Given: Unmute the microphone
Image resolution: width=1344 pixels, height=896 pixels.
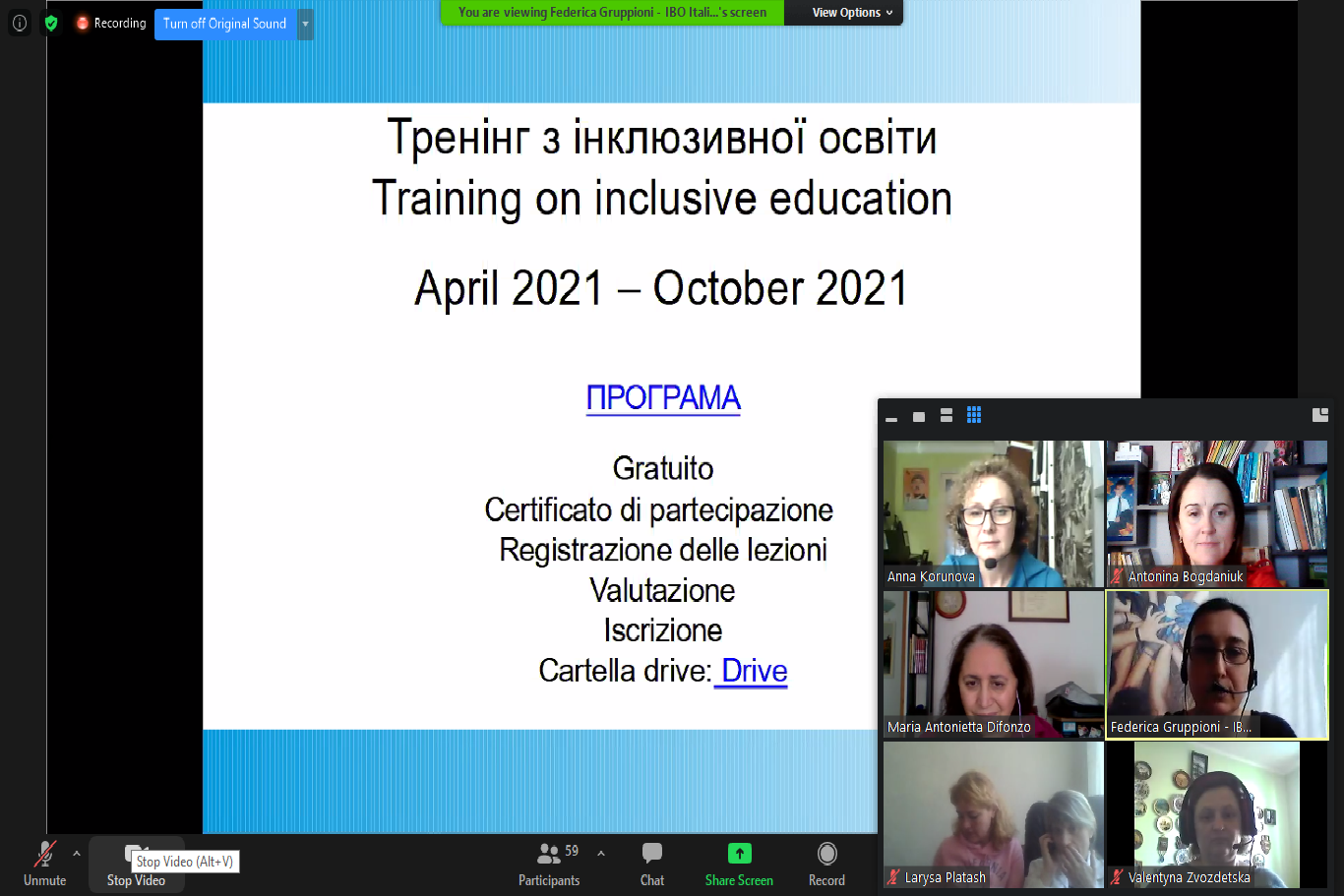Looking at the screenshot, I should pos(45,864).
